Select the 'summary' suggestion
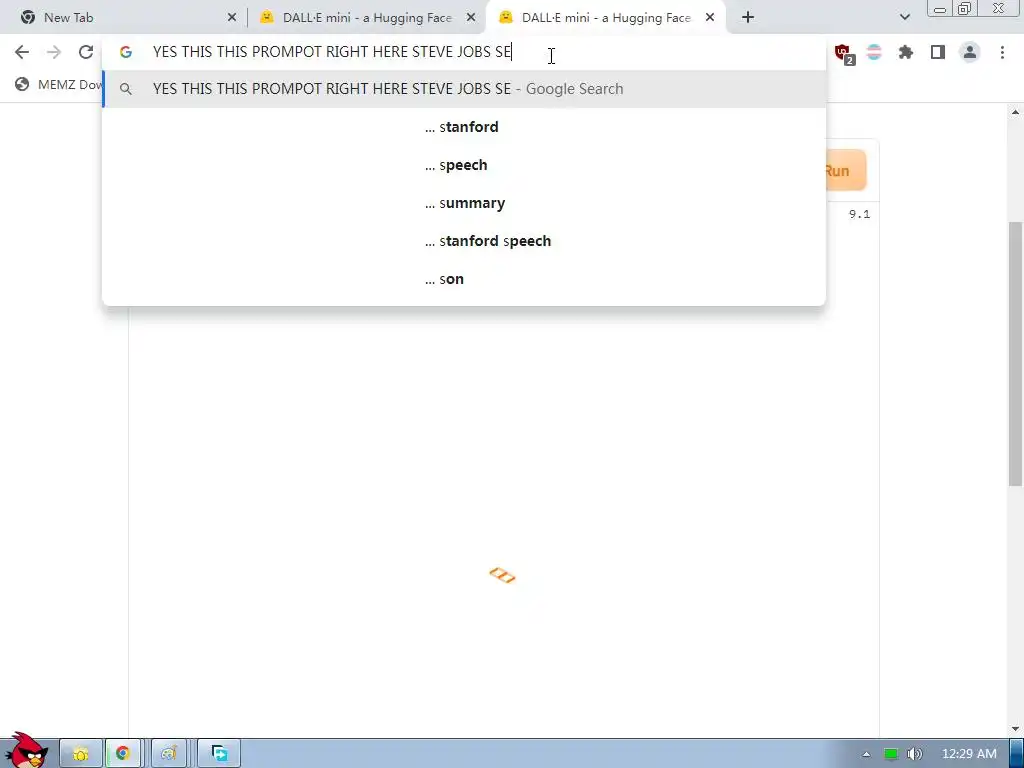 [x=464, y=203]
